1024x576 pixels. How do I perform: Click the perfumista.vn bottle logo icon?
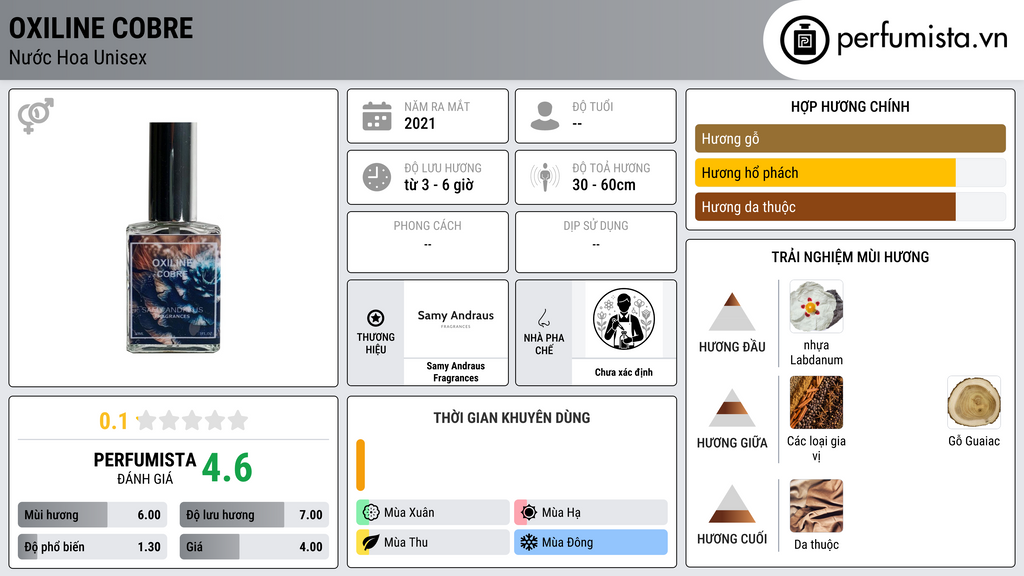804,40
